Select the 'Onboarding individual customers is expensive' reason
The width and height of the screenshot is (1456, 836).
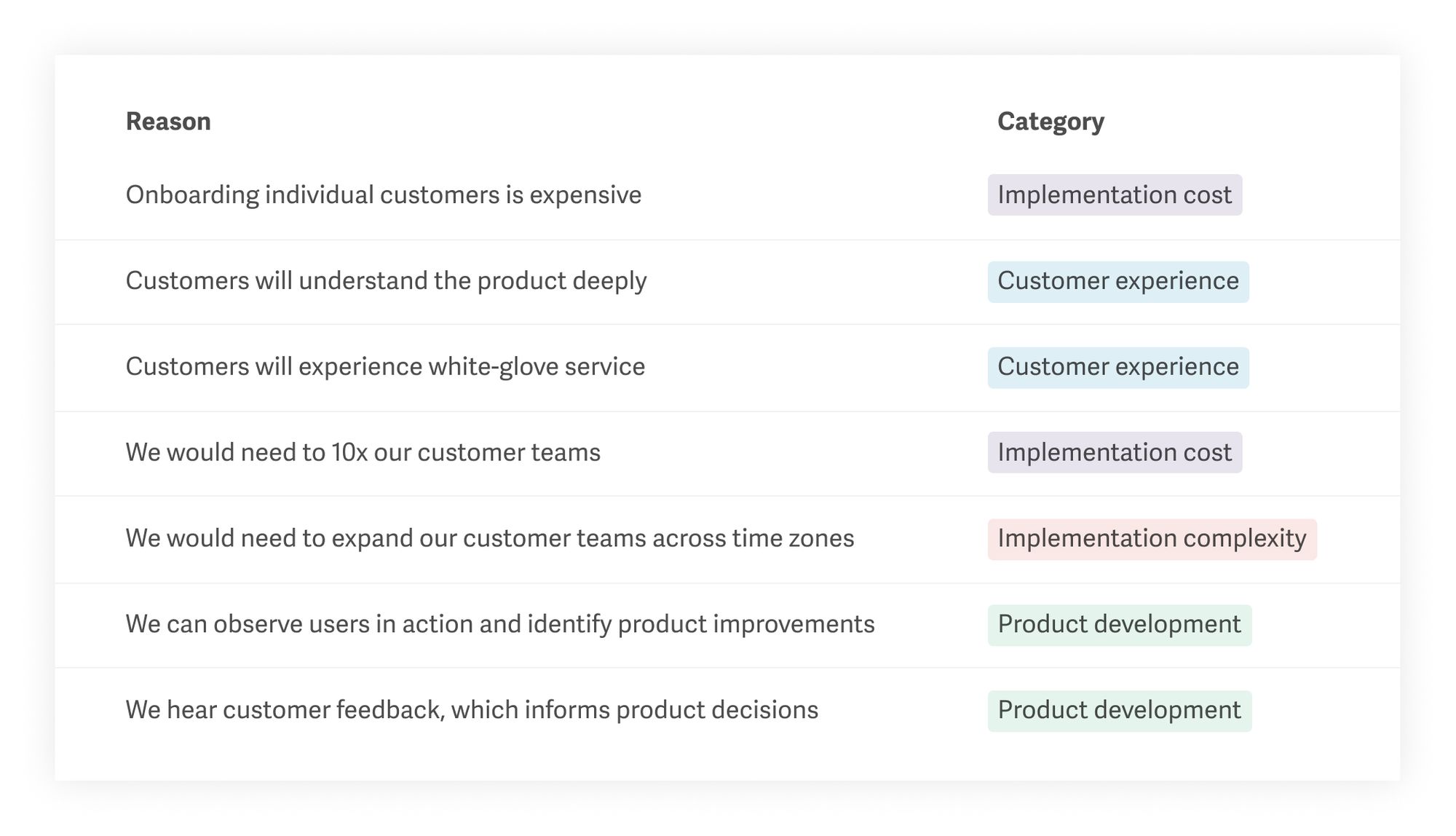pos(383,195)
